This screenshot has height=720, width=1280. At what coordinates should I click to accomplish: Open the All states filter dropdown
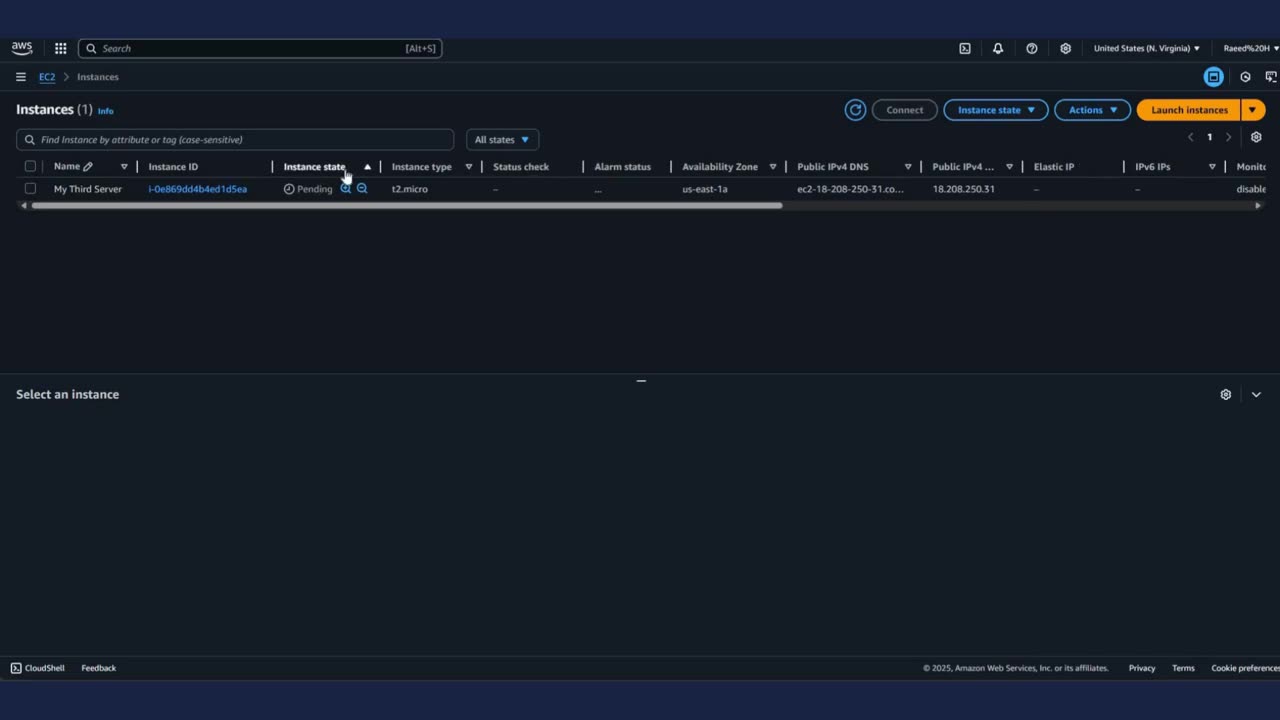coord(502,140)
